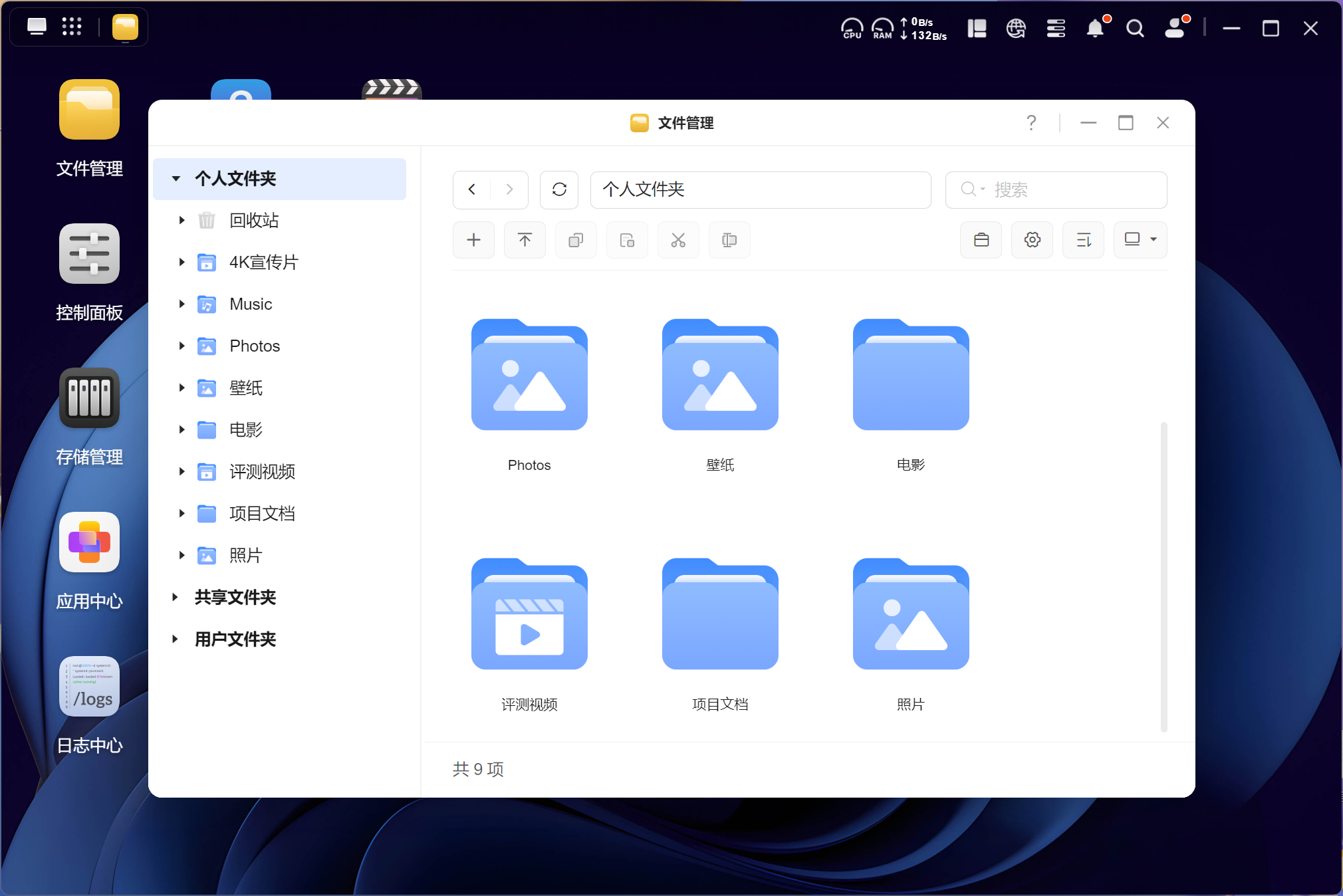Screen dimensions: 1343x896
Task: Select 回收站 in the sidebar
Action: click(x=253, y=220)
